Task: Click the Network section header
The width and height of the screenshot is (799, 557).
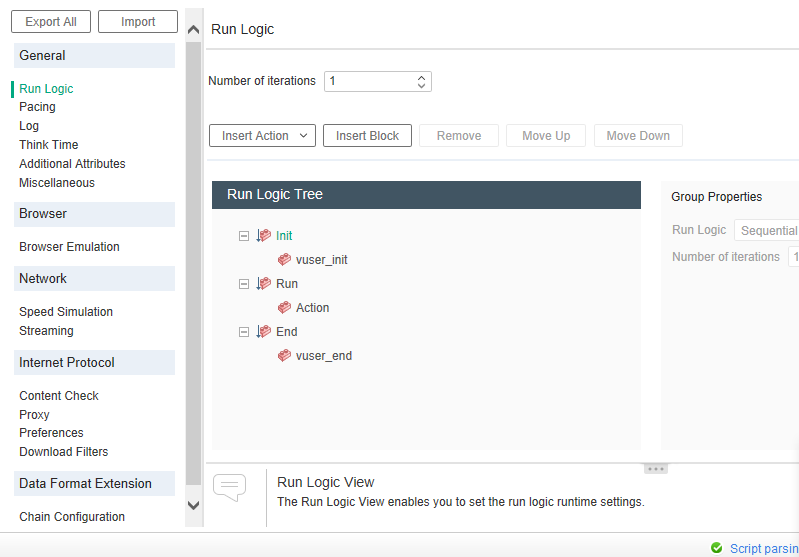Action: pos(94,278)
